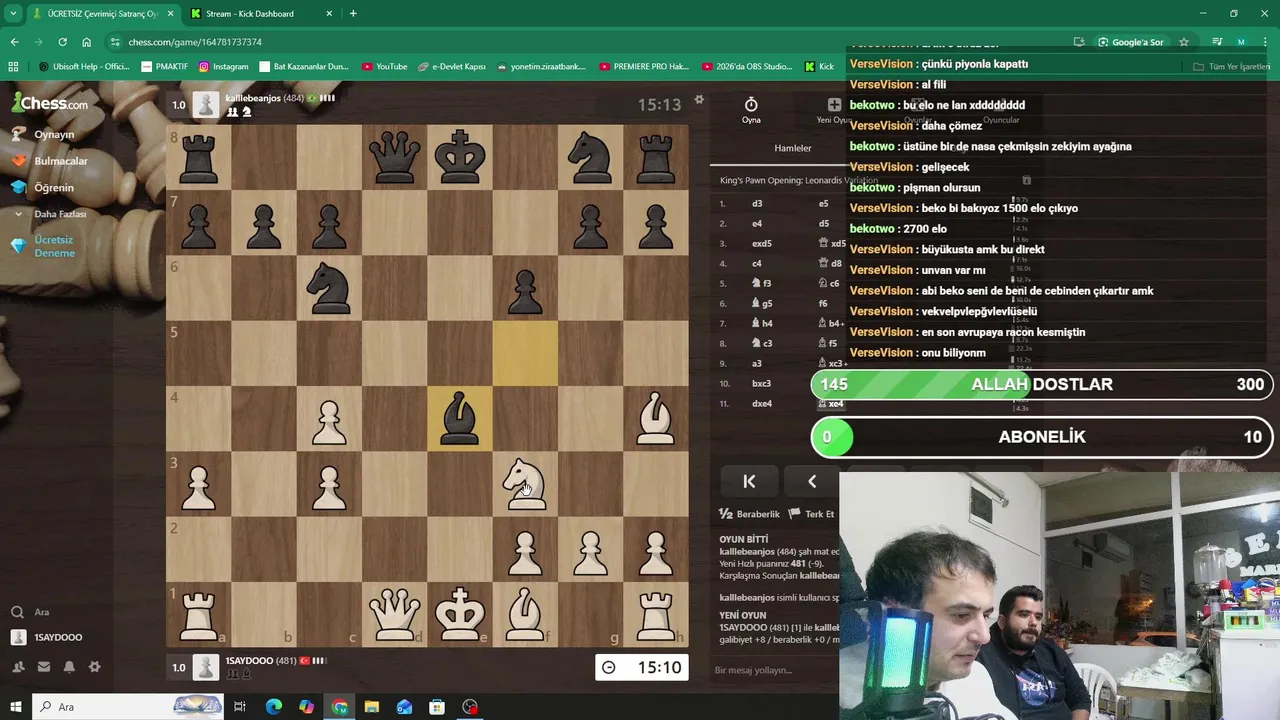Open Task View on taskbar
Viewport: 1280px width, 720px height.
click(x=240, y=707)
